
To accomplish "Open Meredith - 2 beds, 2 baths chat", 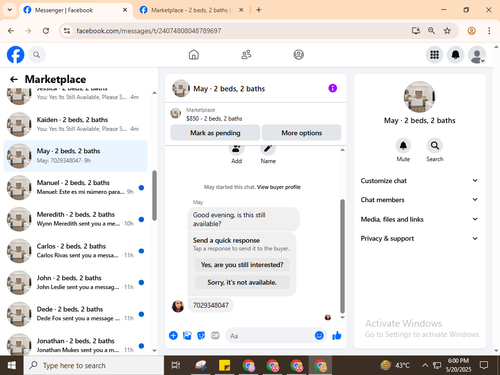I will pos(75,219).
